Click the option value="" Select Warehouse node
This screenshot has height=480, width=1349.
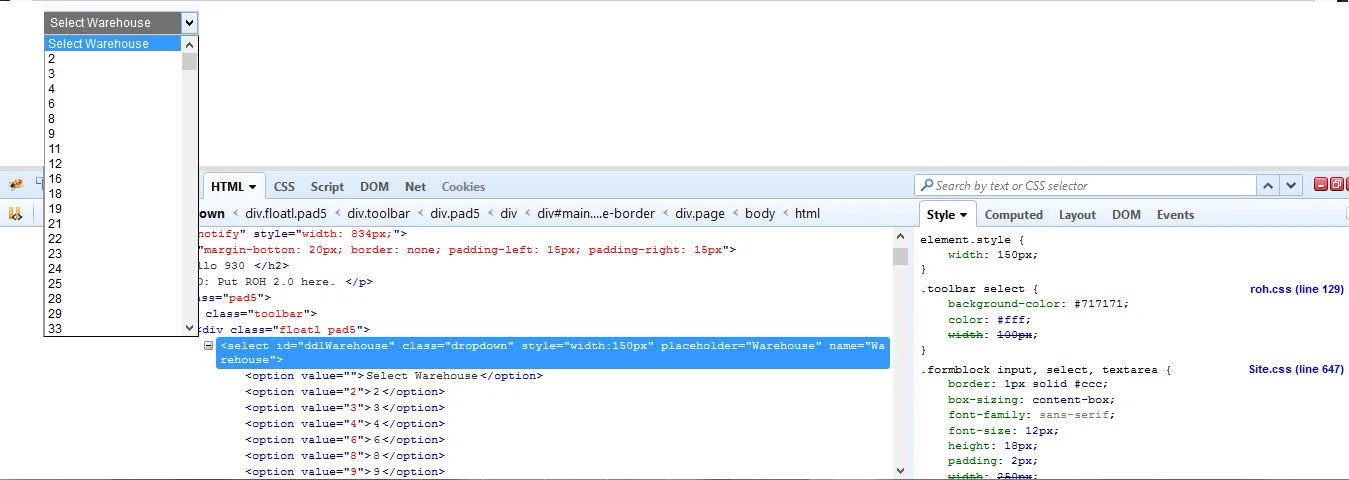pos(394,376)
